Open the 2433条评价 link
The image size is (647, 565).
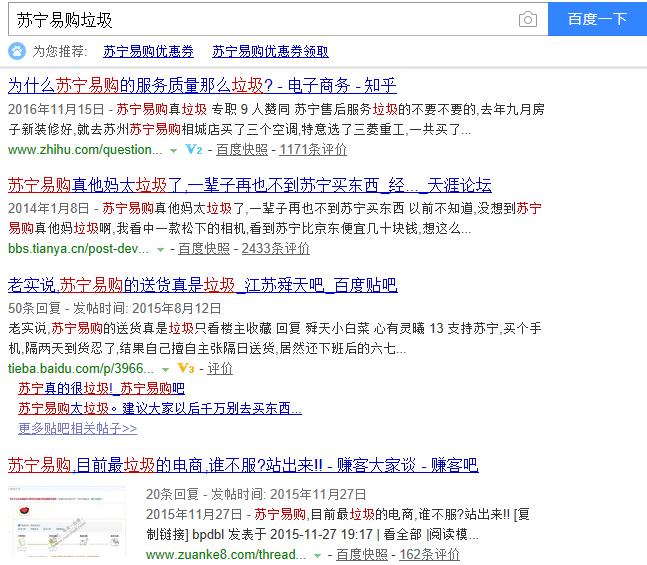[x=276, y=249]
